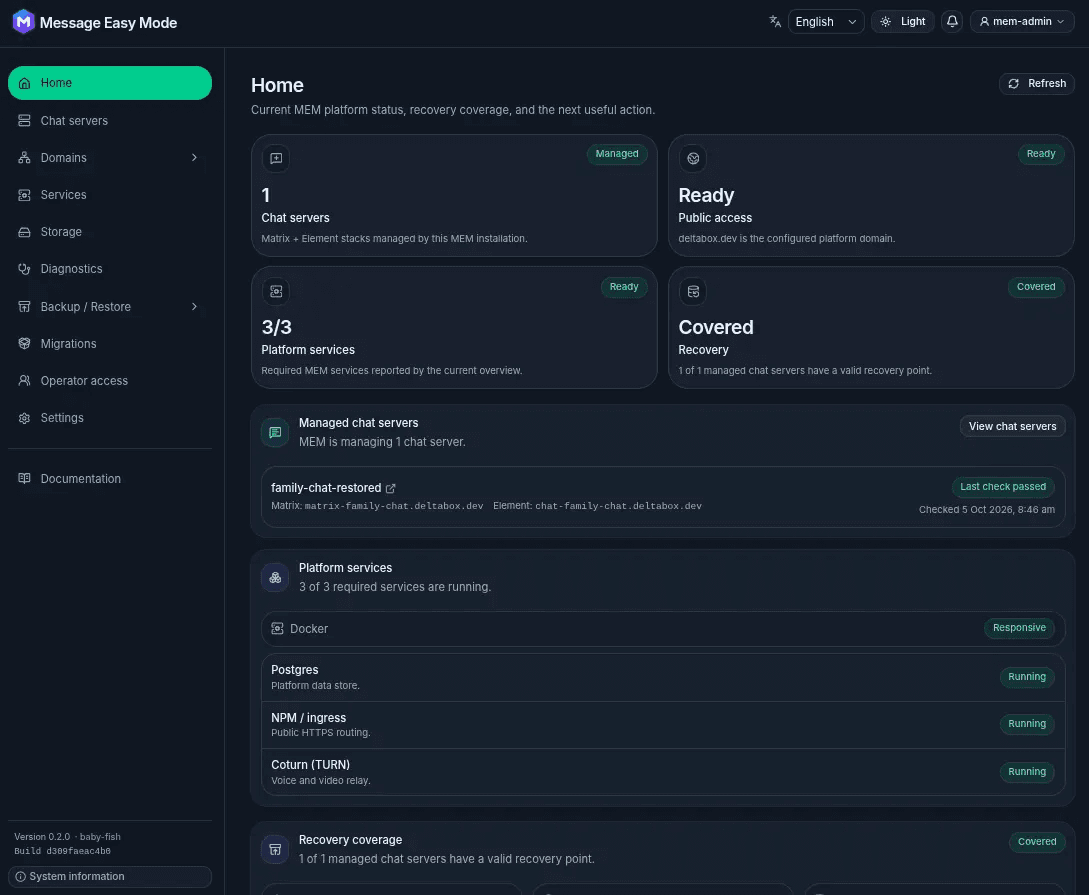Click Ready badge on Public access card
Viewport: 1089px width, 895px height.
(1040, 153)
